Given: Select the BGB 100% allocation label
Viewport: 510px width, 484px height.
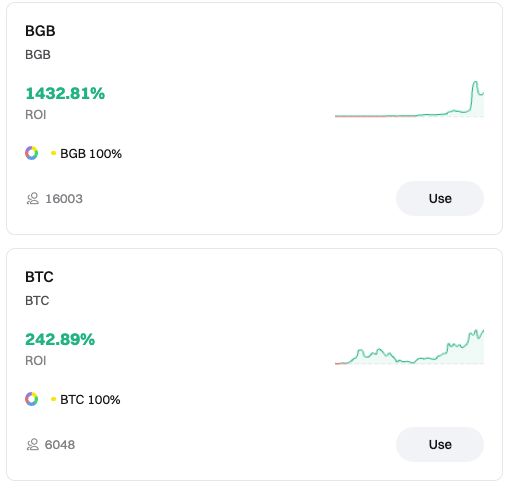Looking at the screenshot, I should point(91,154).
